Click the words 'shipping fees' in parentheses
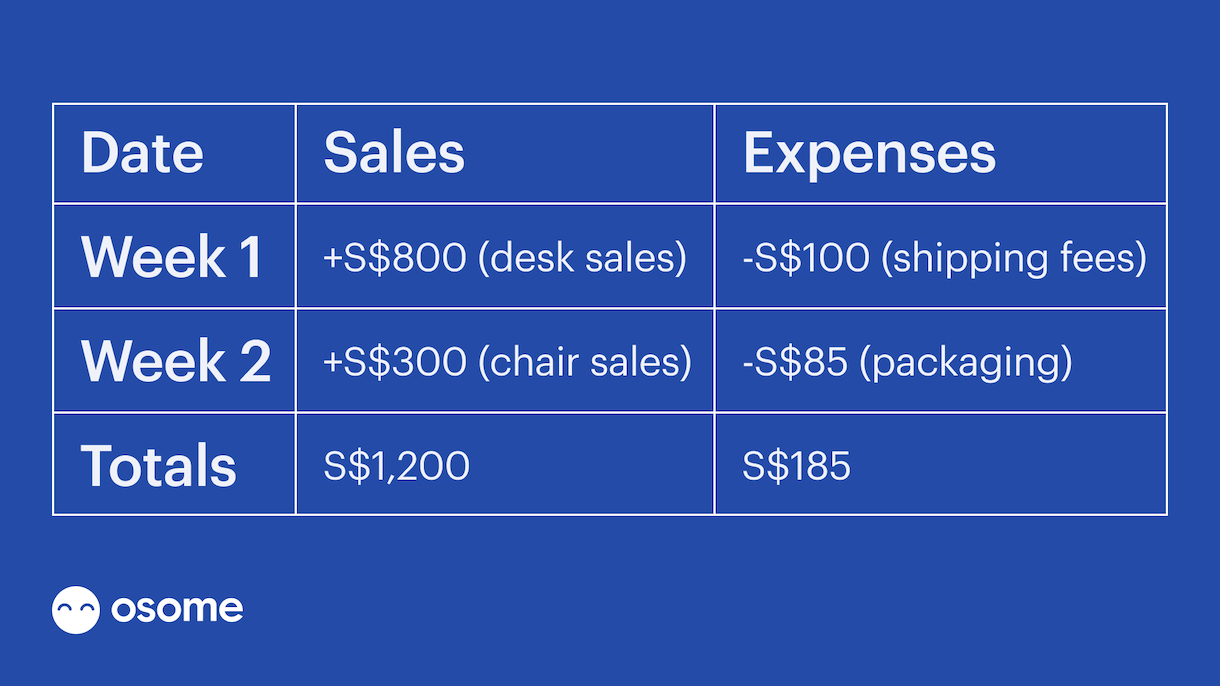The height and width of the screenshot is (686, 1220). point(1013,259)
